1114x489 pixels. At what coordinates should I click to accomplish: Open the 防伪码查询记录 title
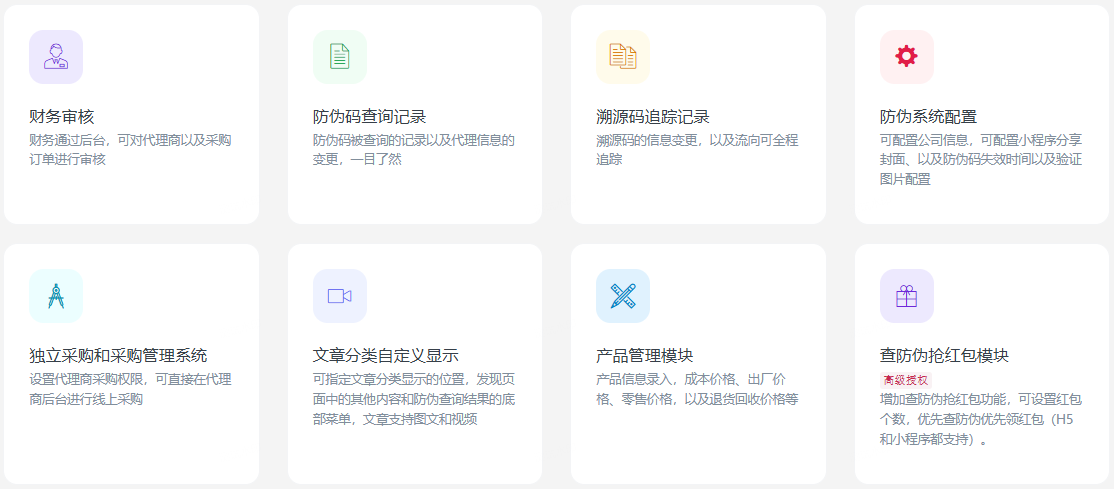(369, 117)
